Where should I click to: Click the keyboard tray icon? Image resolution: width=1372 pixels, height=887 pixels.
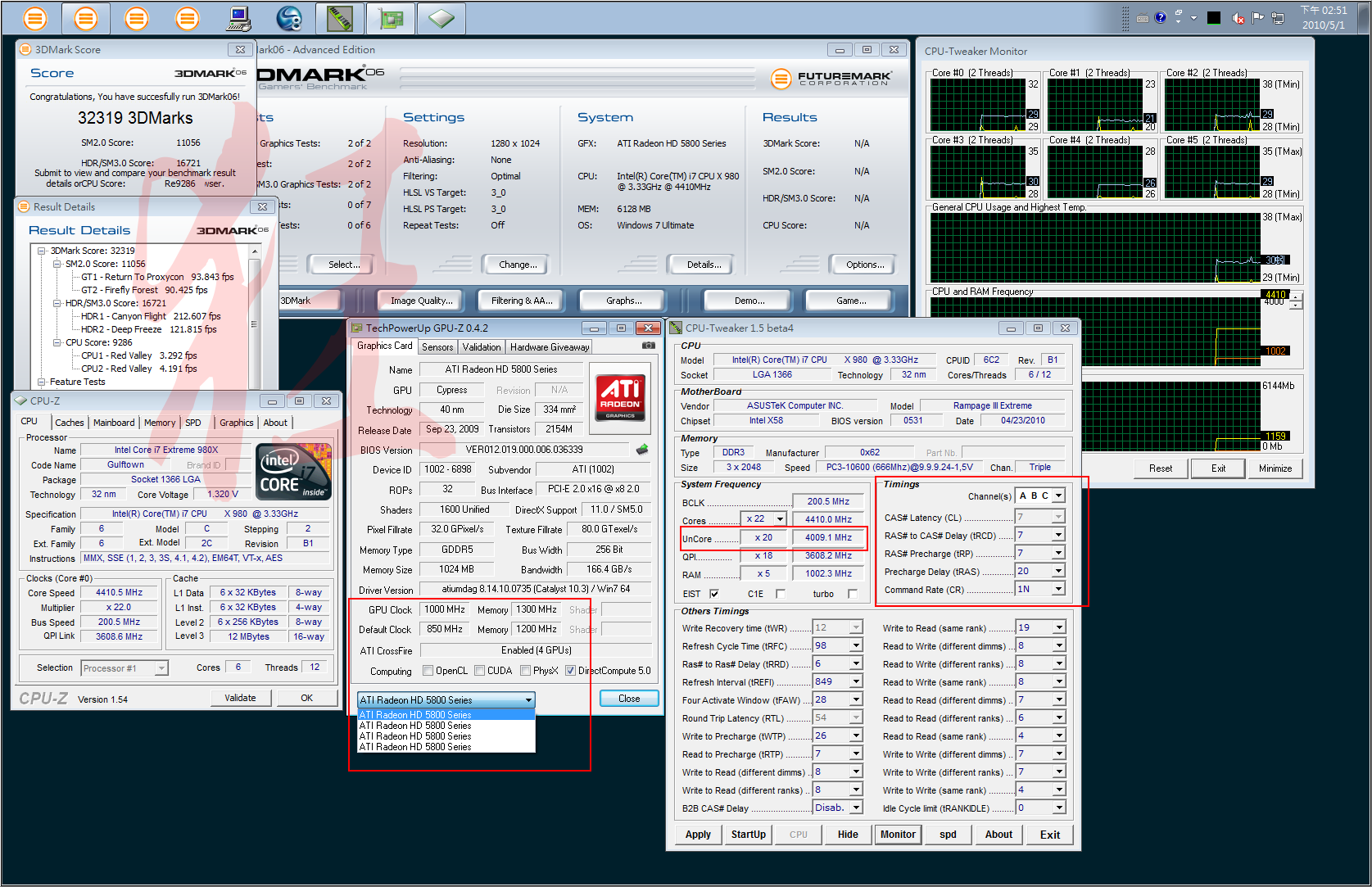click(1143, 18)
